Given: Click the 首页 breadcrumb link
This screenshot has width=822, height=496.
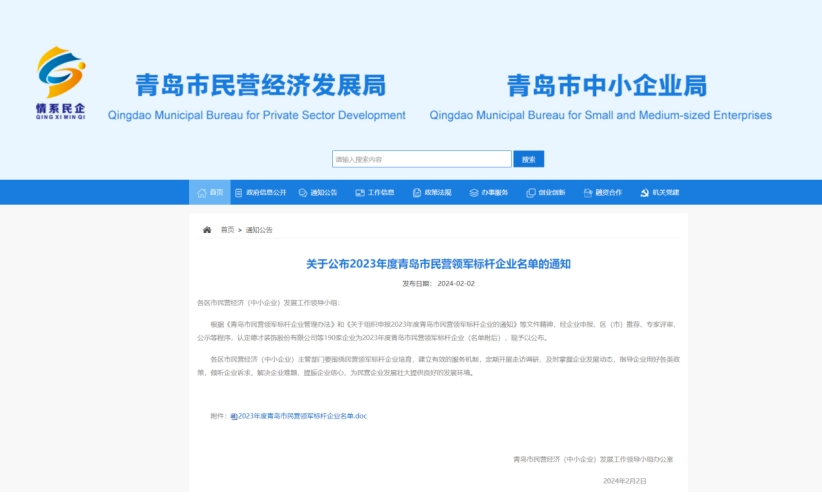Looking at the screenshot, I should click(x=228, y=230).
